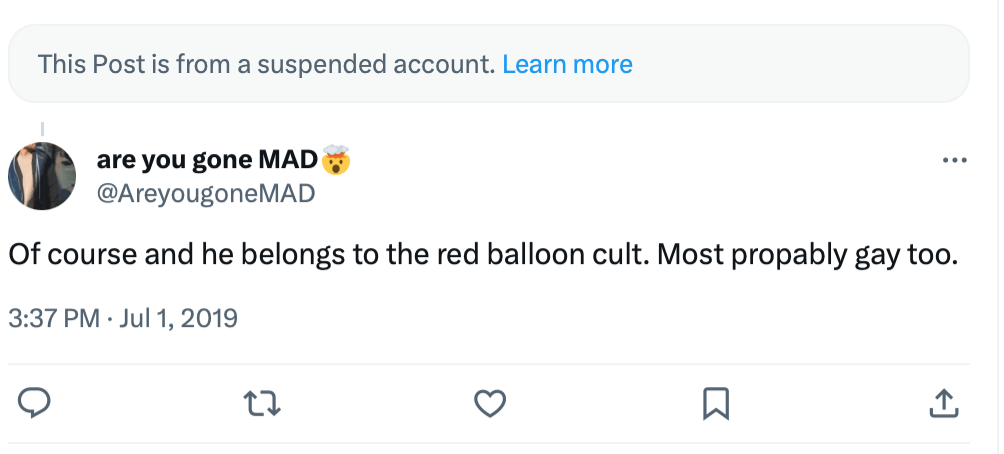Open the share post icon

(x=944, y=402)
